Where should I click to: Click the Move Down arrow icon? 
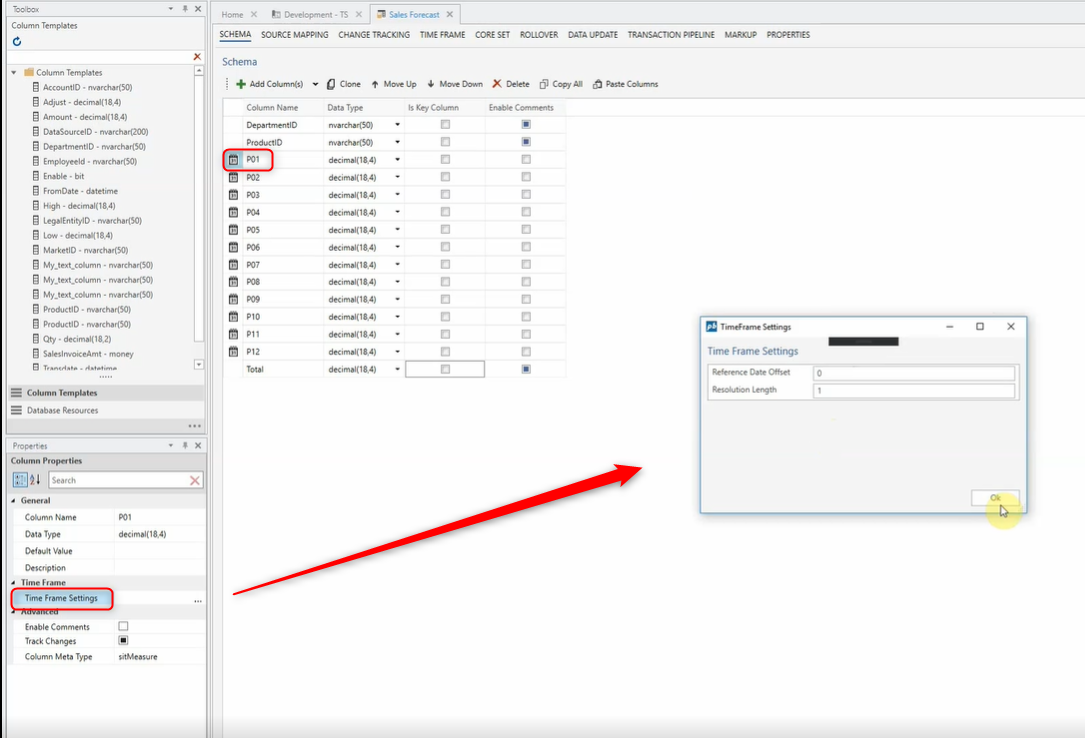click(x=432, y=84)
